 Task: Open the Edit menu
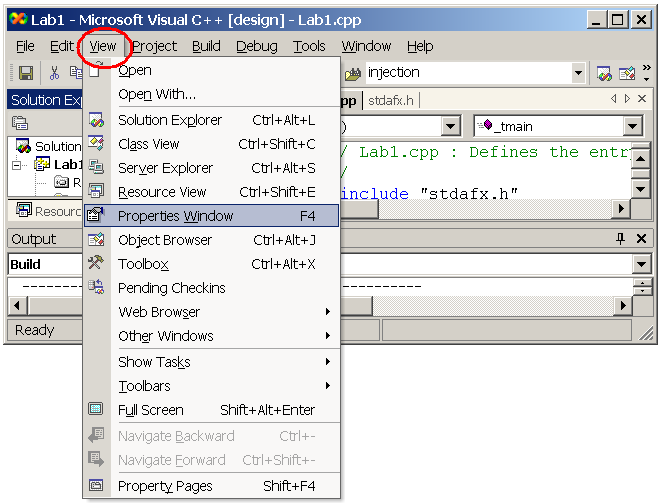62,46
